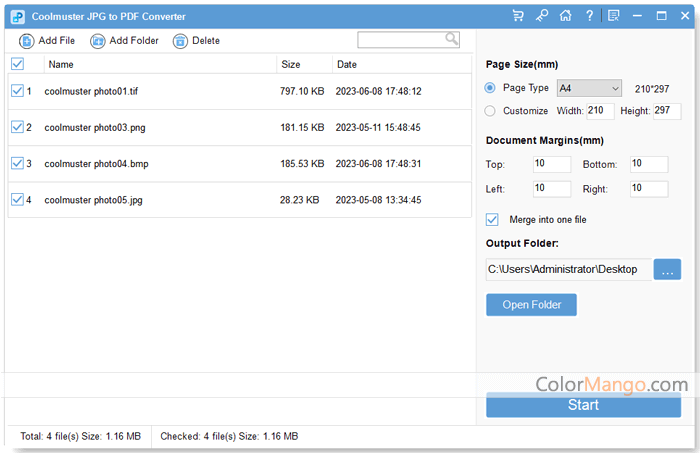Image resolution: width=700 pixels, height=453 pixels.
Task: Click date 2023-05-08 13:34:45
Action: tap(379, 199)
